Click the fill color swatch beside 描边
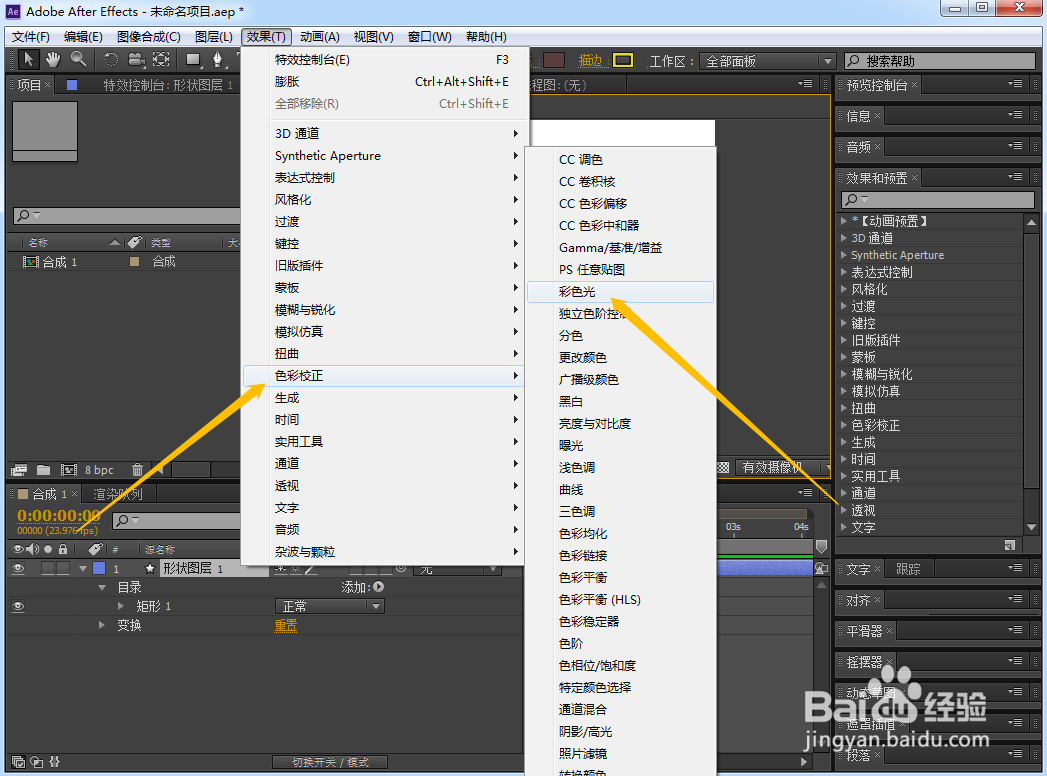The width and height of the screenshot is (1047, 776). tap(554, 61)
